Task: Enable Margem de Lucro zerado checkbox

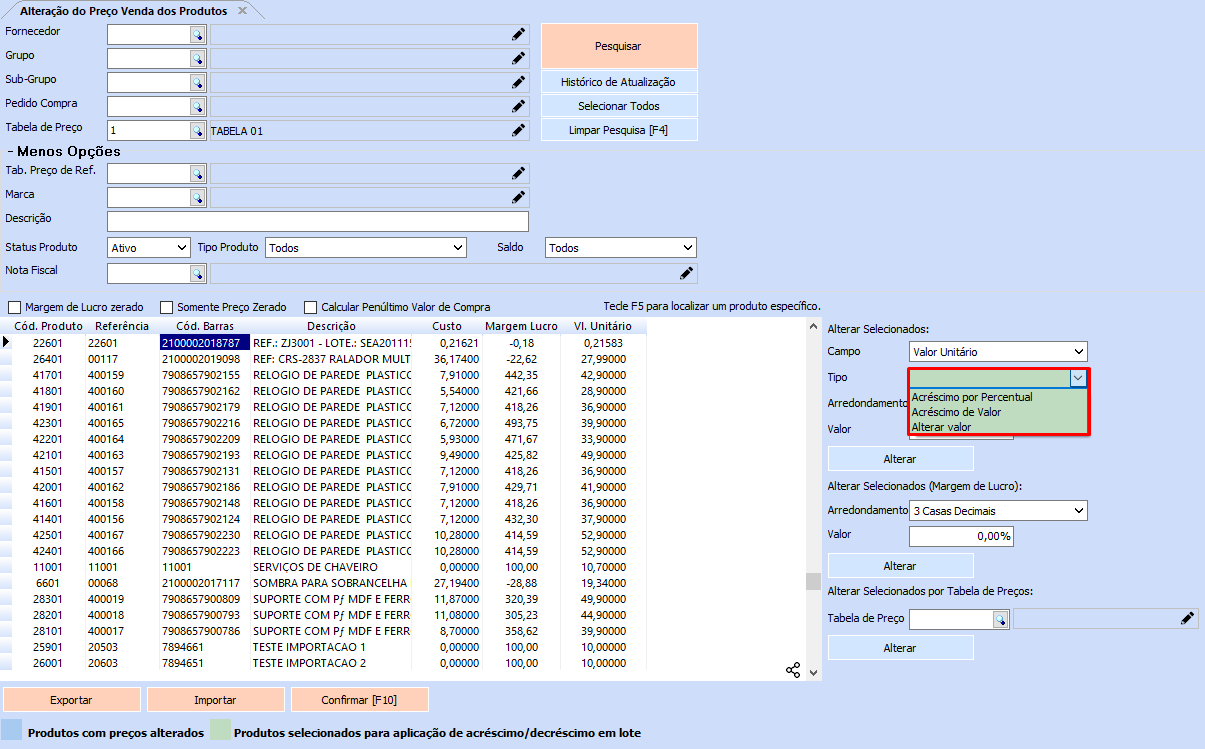Action: (14, 307)
